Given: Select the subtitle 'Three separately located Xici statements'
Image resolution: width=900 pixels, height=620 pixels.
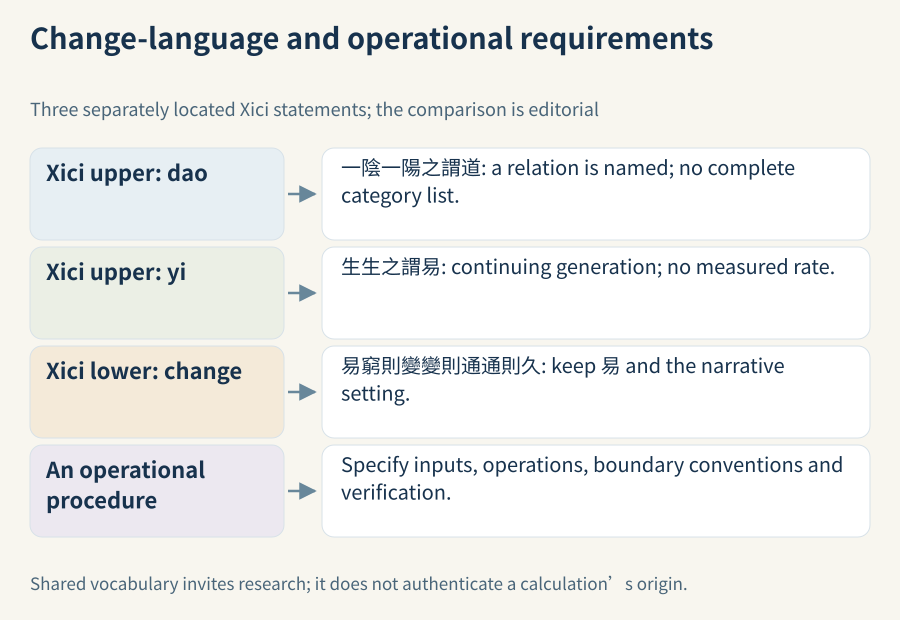Looking at the screenshot, I should point(315,110).
